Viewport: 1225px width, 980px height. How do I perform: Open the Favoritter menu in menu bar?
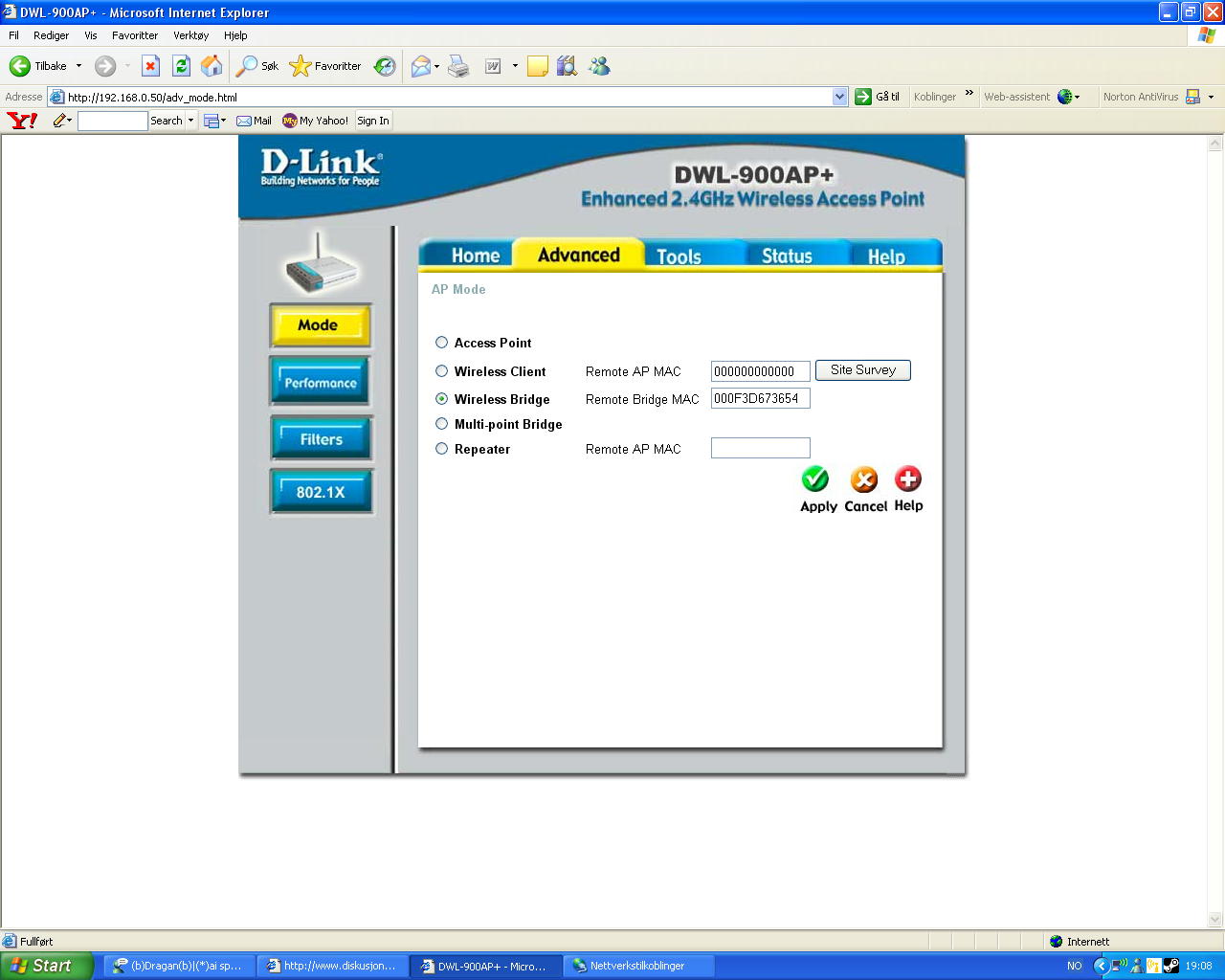tap(135, 35)
